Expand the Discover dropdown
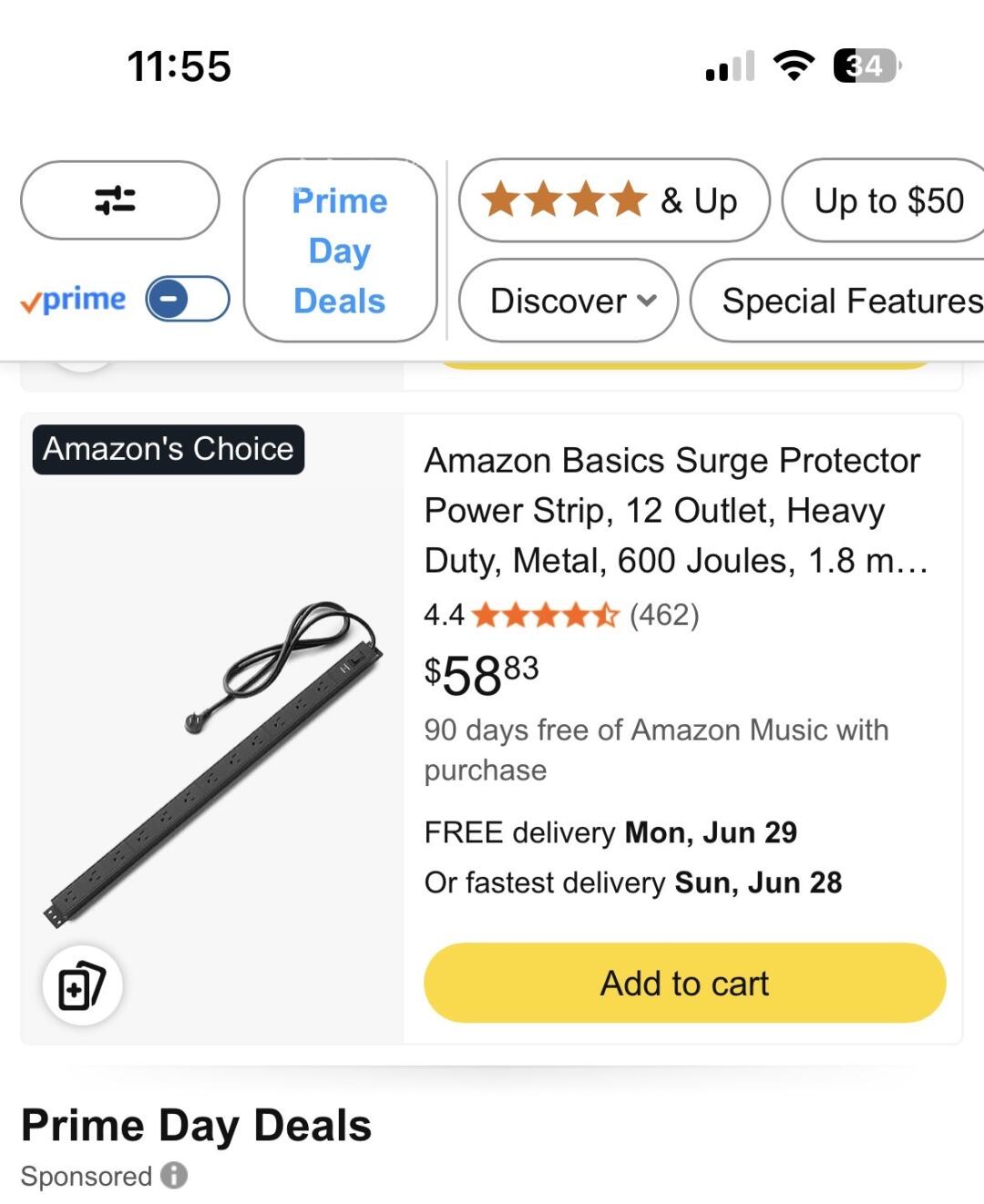984x1204 pixels. click(569, 301)
